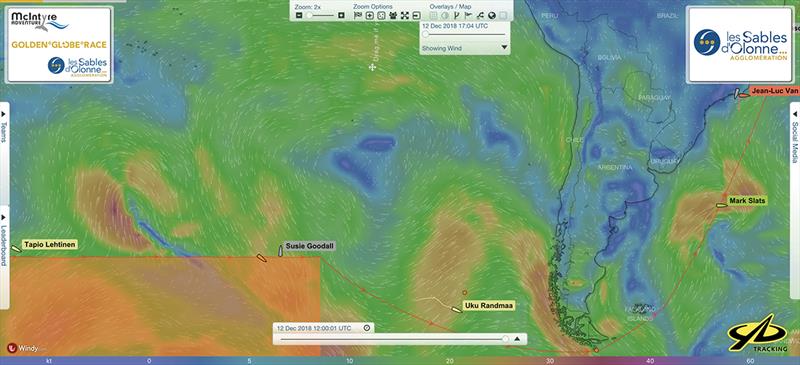Click the Zoom Options heading

click(x=372, y=7)
